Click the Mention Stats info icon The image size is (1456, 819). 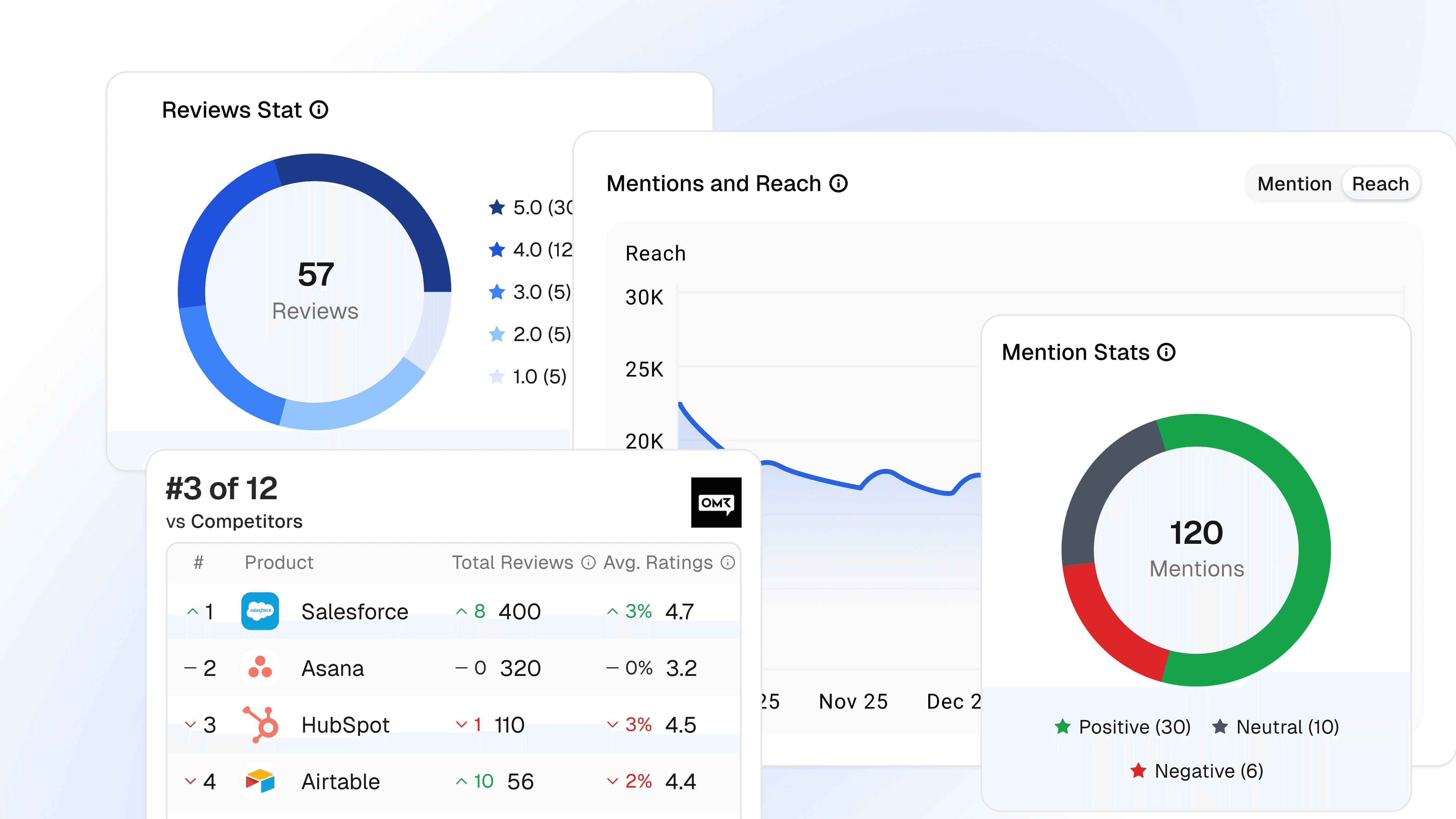(x=1166, y=352)
